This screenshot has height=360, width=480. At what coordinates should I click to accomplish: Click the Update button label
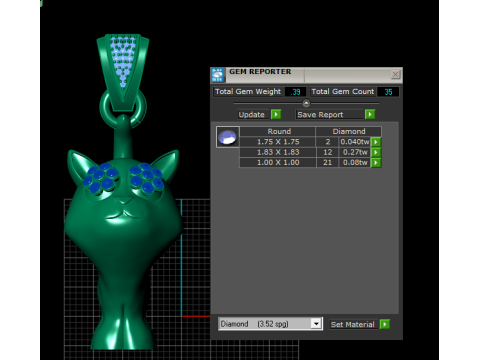252,115
